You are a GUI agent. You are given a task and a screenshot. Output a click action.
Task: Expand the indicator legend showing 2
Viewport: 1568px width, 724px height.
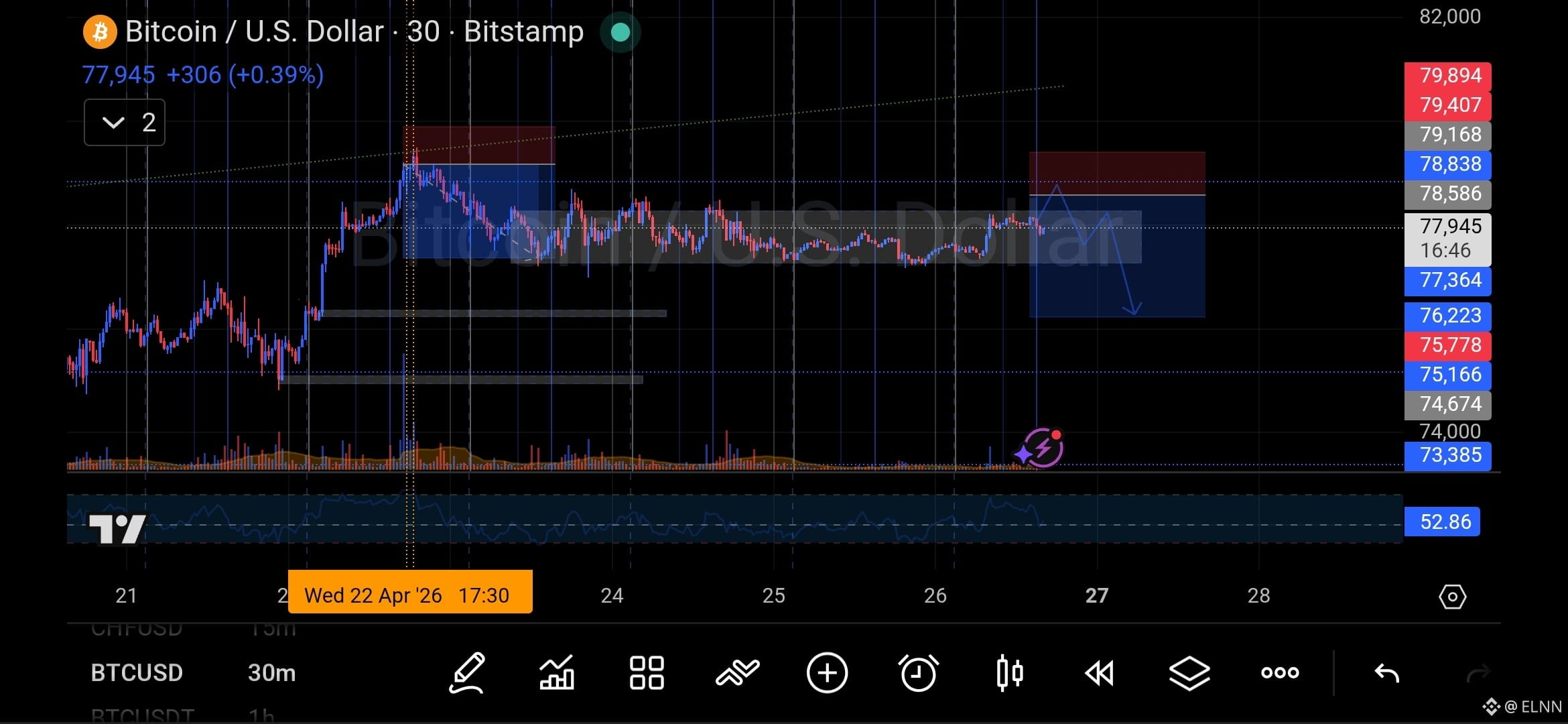pyautogui.click(x=125, y=122)
